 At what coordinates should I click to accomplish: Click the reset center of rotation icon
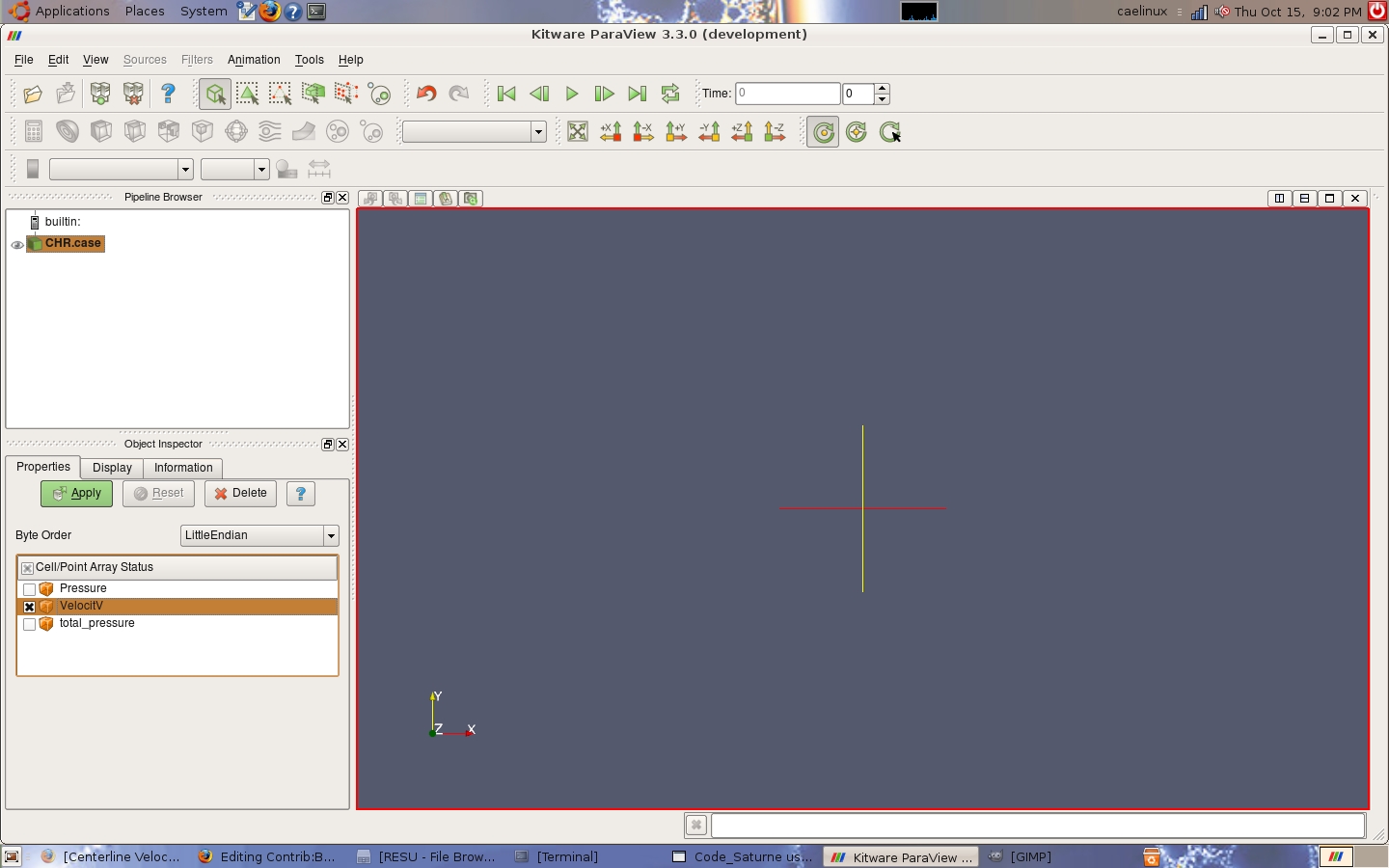click(x=857, y=132)
